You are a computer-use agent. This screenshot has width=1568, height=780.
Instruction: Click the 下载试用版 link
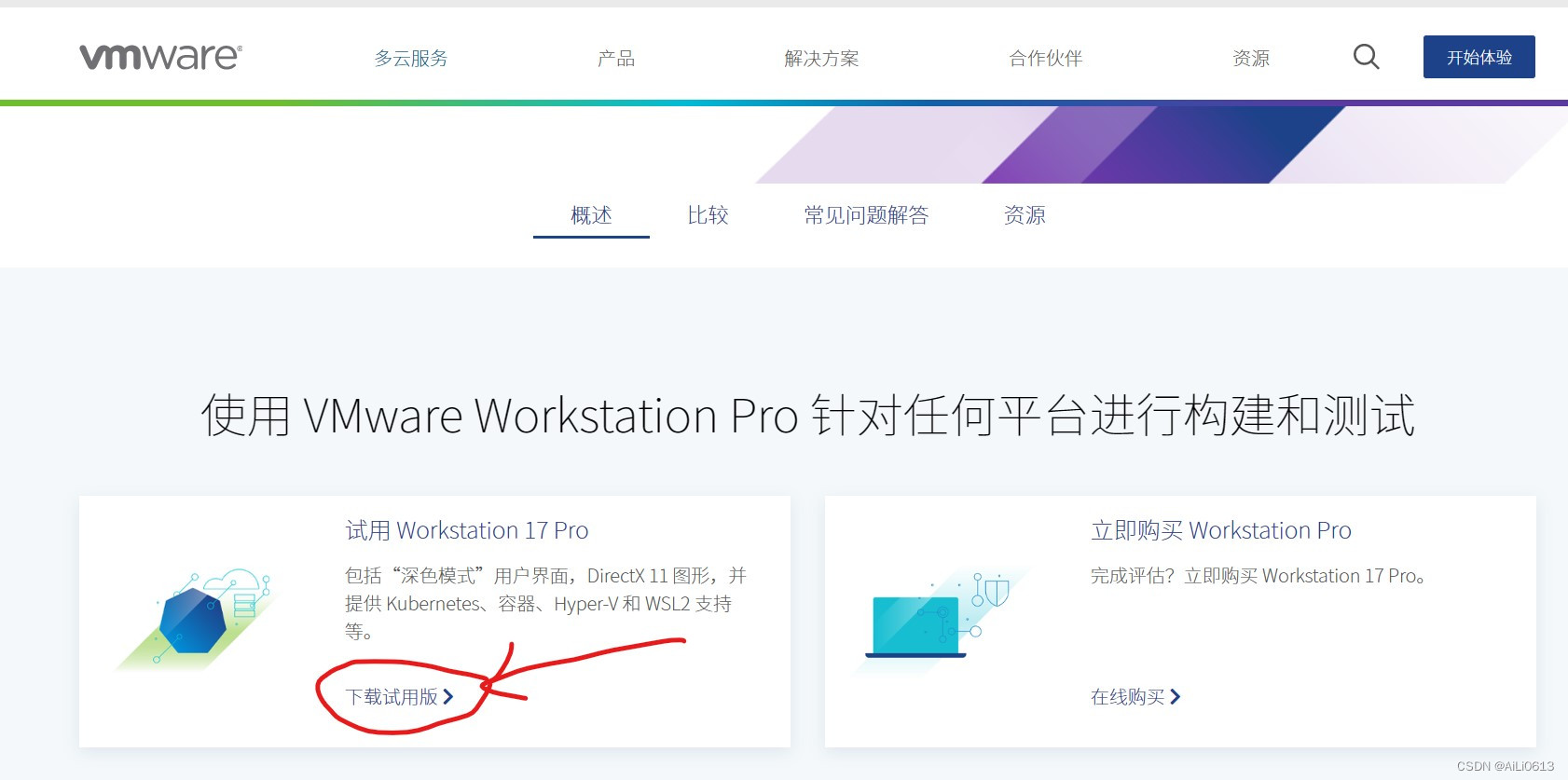[399, 697]
